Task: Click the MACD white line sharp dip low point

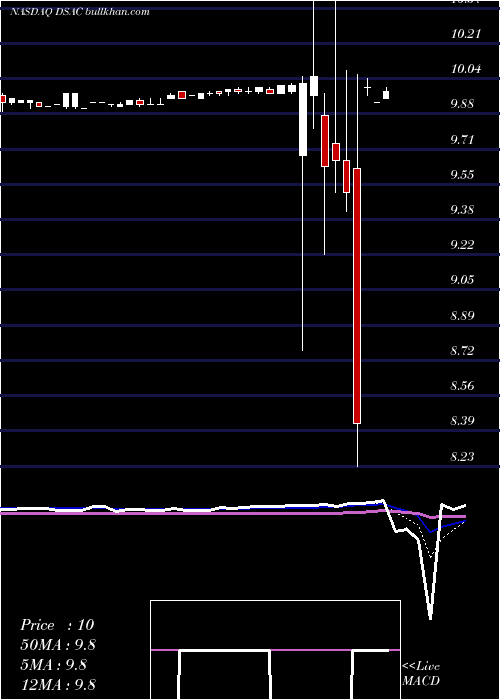Action: tap(430, 617)
